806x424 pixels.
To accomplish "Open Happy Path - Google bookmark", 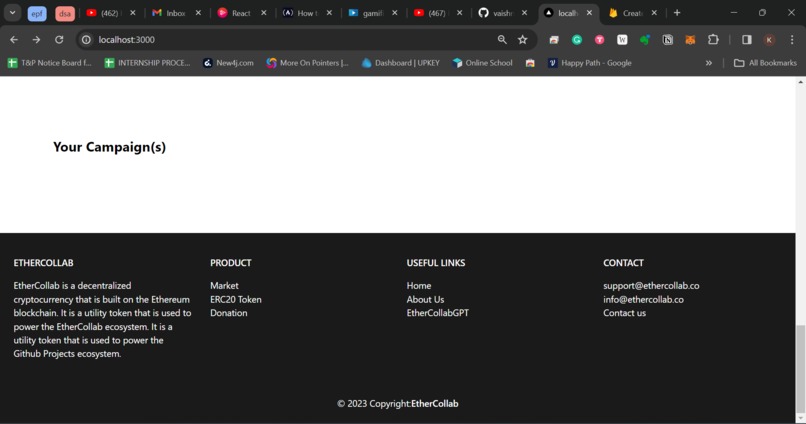I will 590,63.
